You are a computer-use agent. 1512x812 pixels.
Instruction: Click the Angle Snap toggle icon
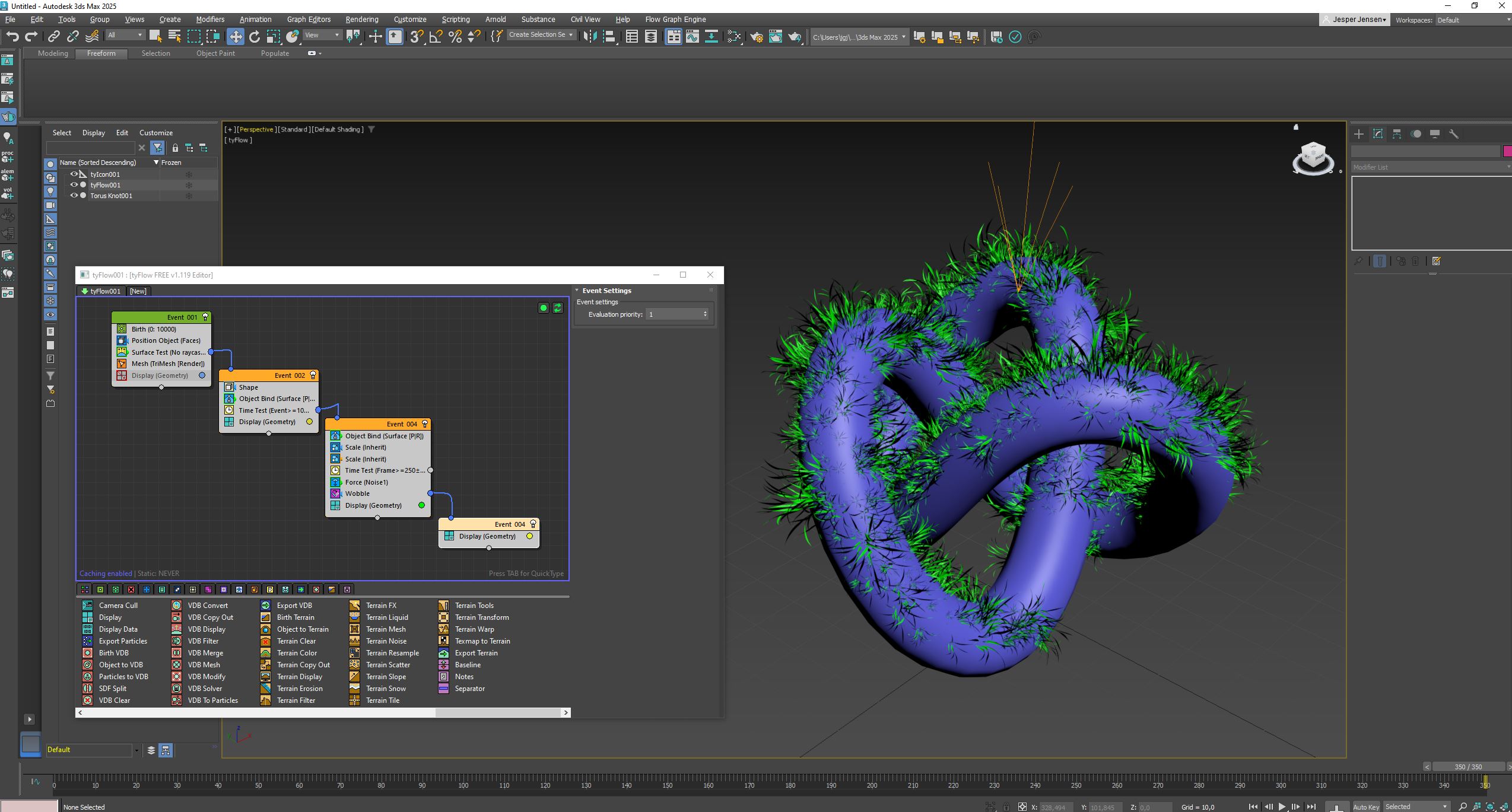[436, 37]
